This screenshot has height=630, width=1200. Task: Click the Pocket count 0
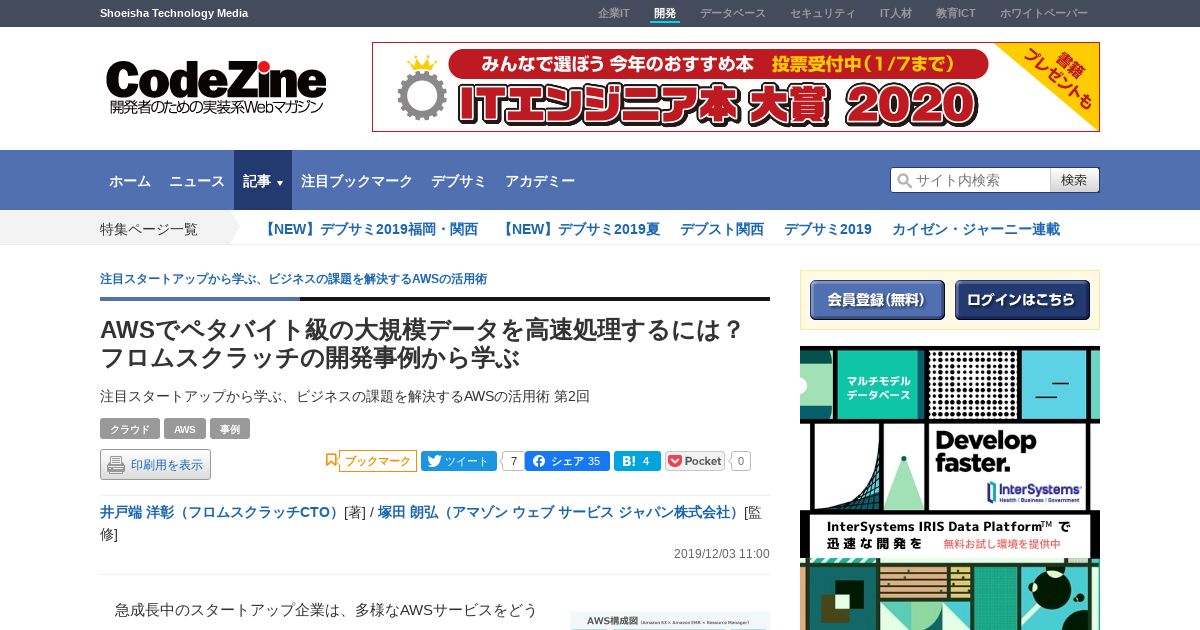740,461
